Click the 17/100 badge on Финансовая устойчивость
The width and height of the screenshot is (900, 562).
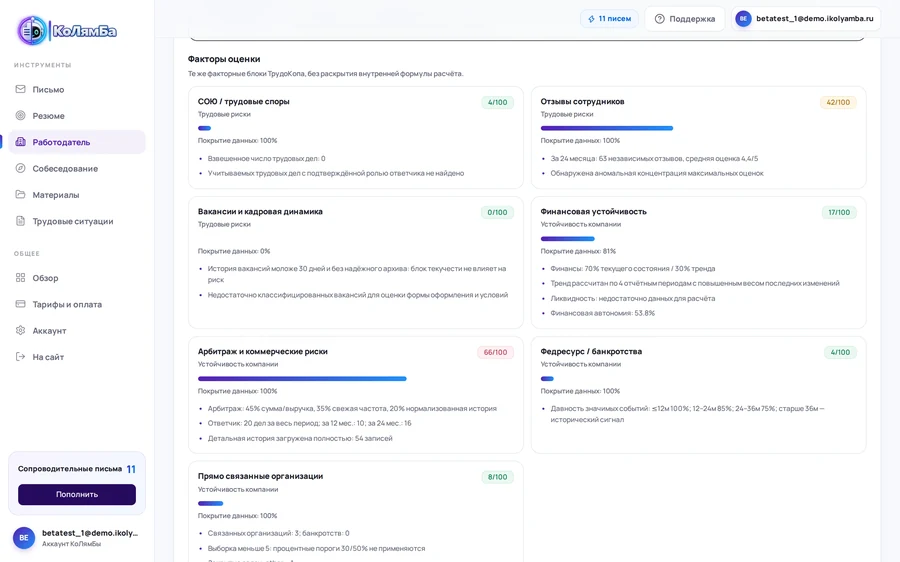[x=839, y=212]
